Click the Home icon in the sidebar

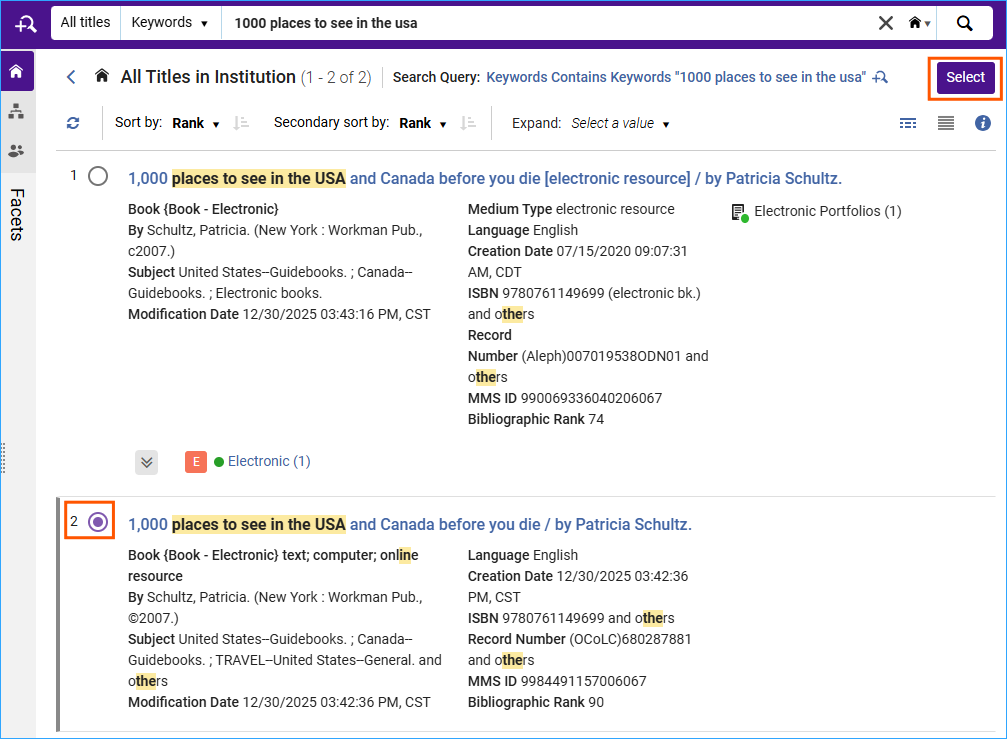coord(16,71)
